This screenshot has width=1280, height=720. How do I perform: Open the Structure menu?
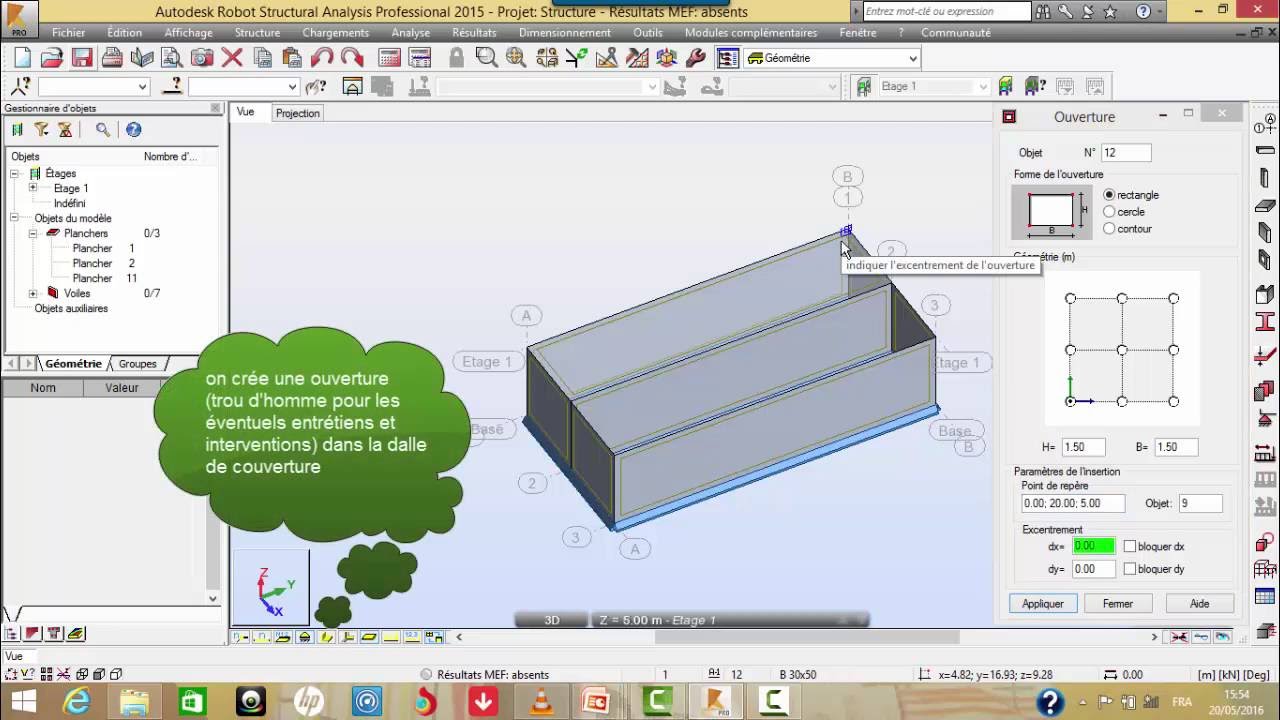click(x=257, y=33)
